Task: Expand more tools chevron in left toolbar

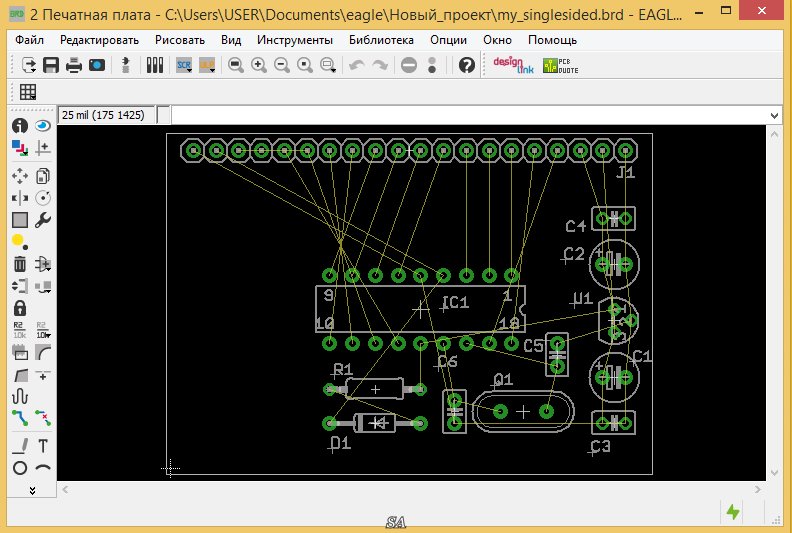Action: coord(31,490)
